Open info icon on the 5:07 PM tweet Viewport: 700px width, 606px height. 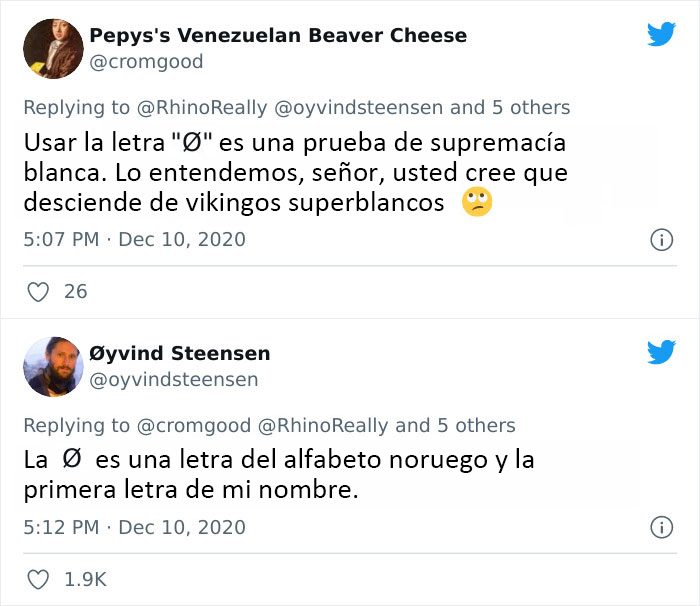click(x=660, y=240)
